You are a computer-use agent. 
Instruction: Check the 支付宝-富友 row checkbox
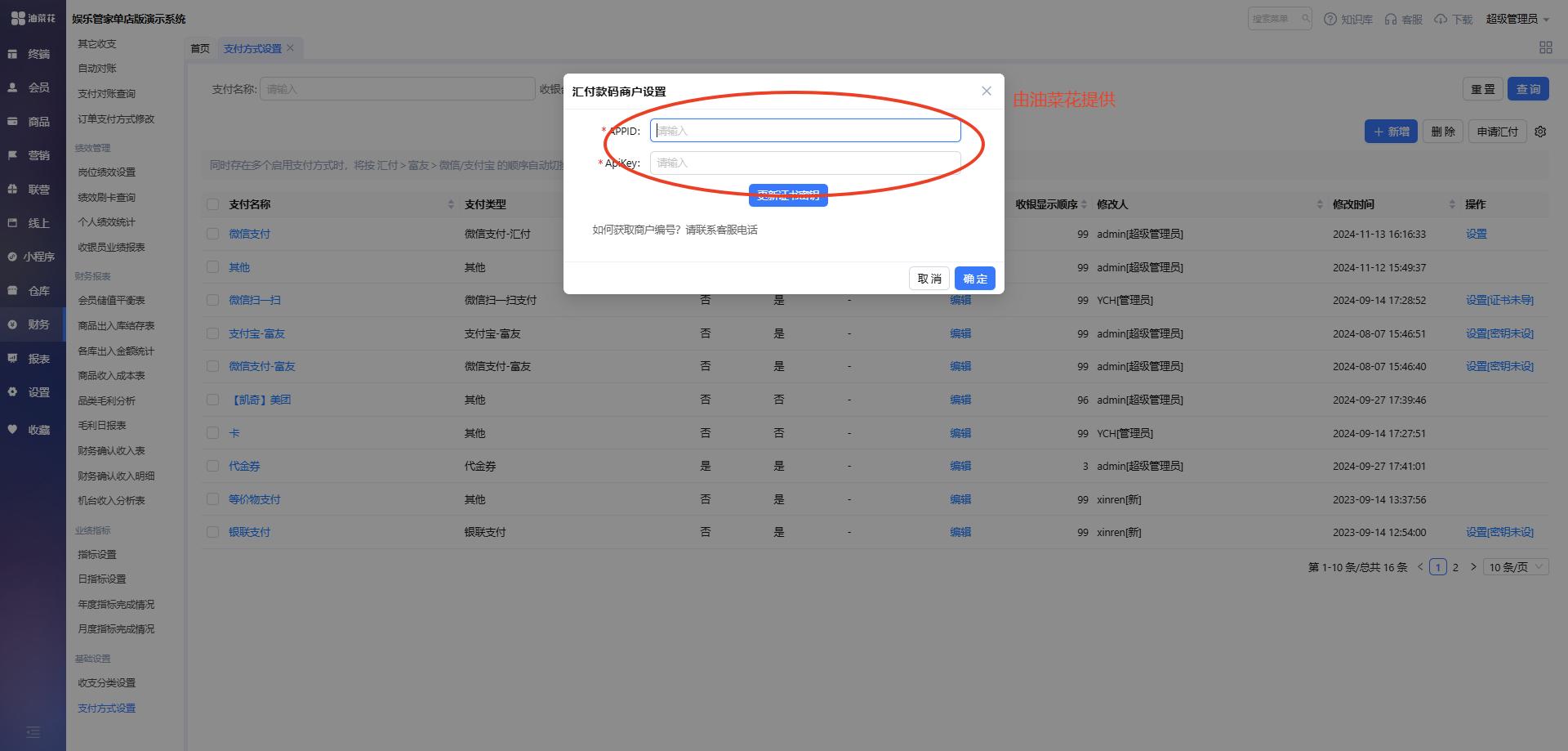[213, 333]
